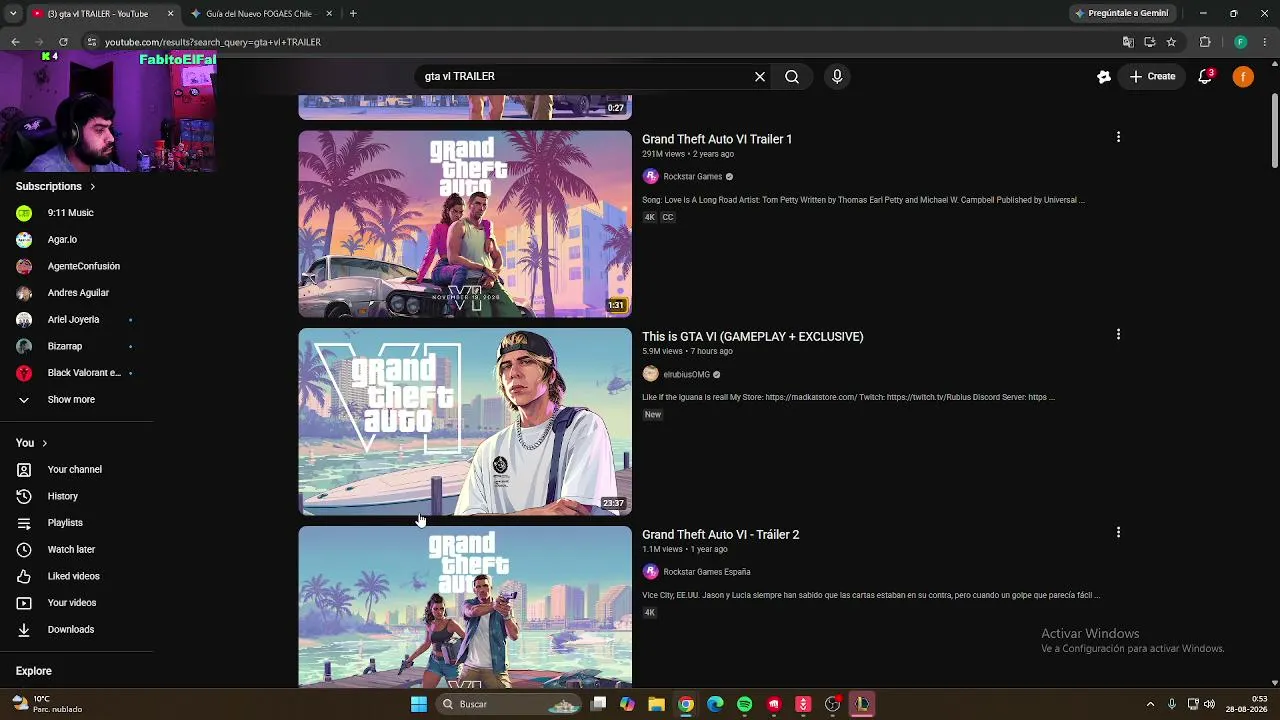Open the Chrome three-dot menu
1280x720 pixels.
pos(1266,42)
